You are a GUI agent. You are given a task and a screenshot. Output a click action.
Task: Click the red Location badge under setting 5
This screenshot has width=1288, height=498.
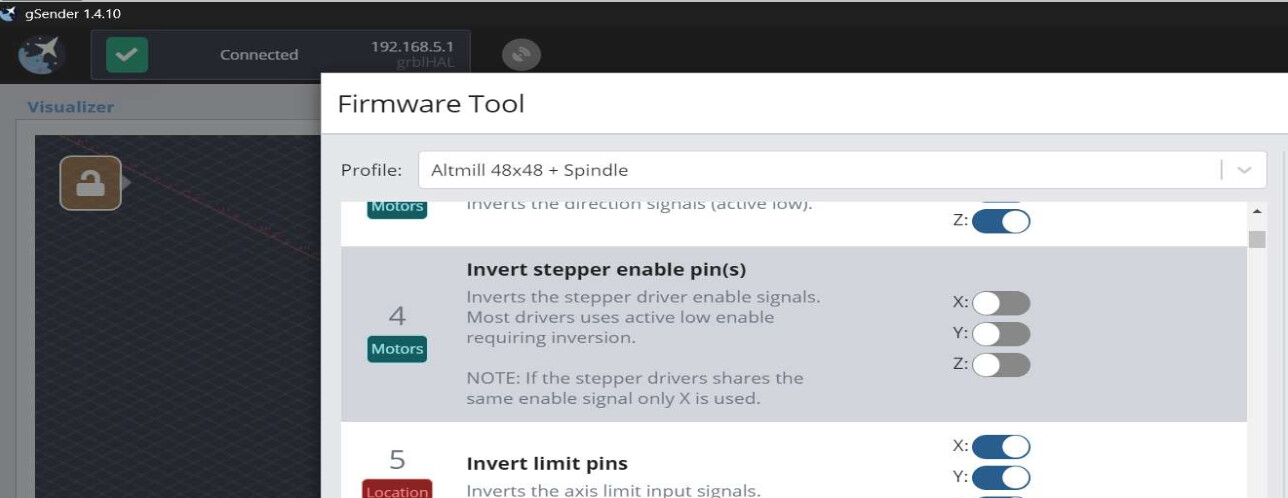(x=397, y=490)
